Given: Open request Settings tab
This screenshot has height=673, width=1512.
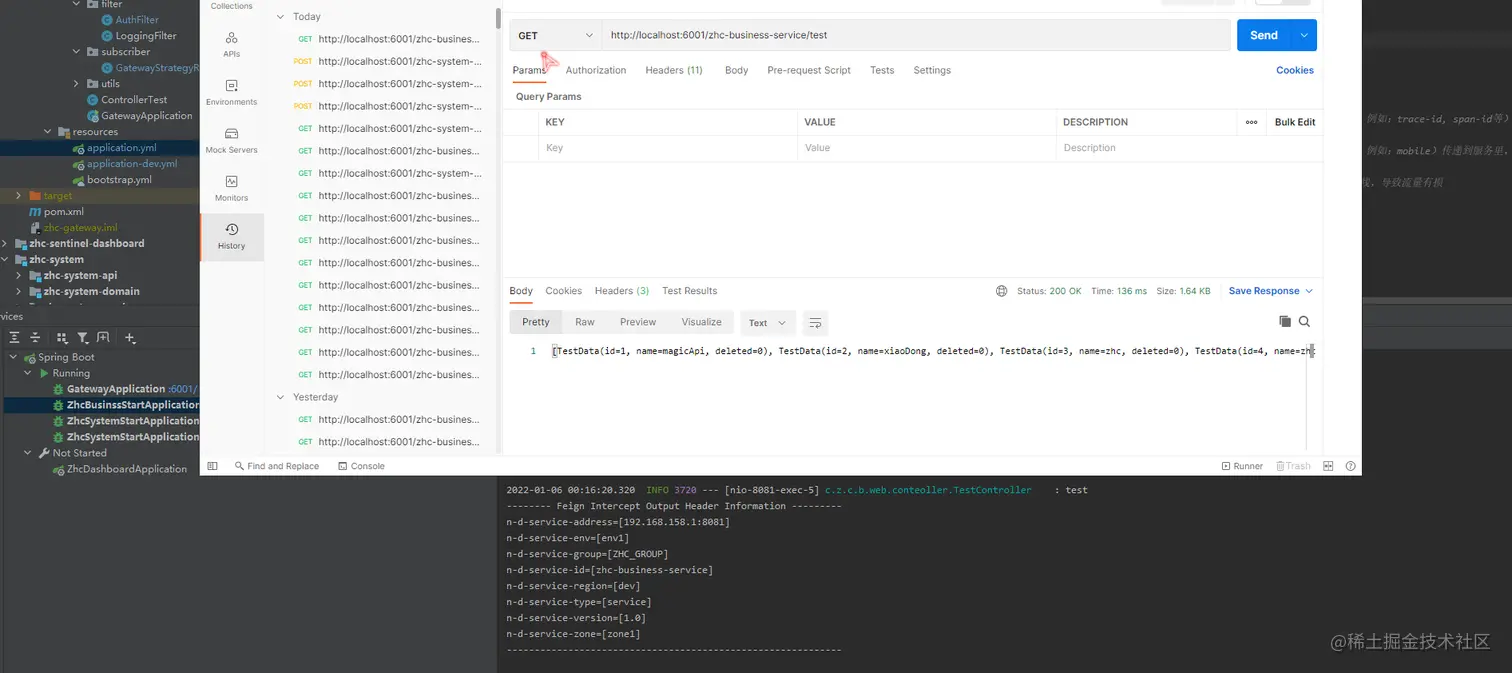Looking at the screenshot, I should coord(932,70).
